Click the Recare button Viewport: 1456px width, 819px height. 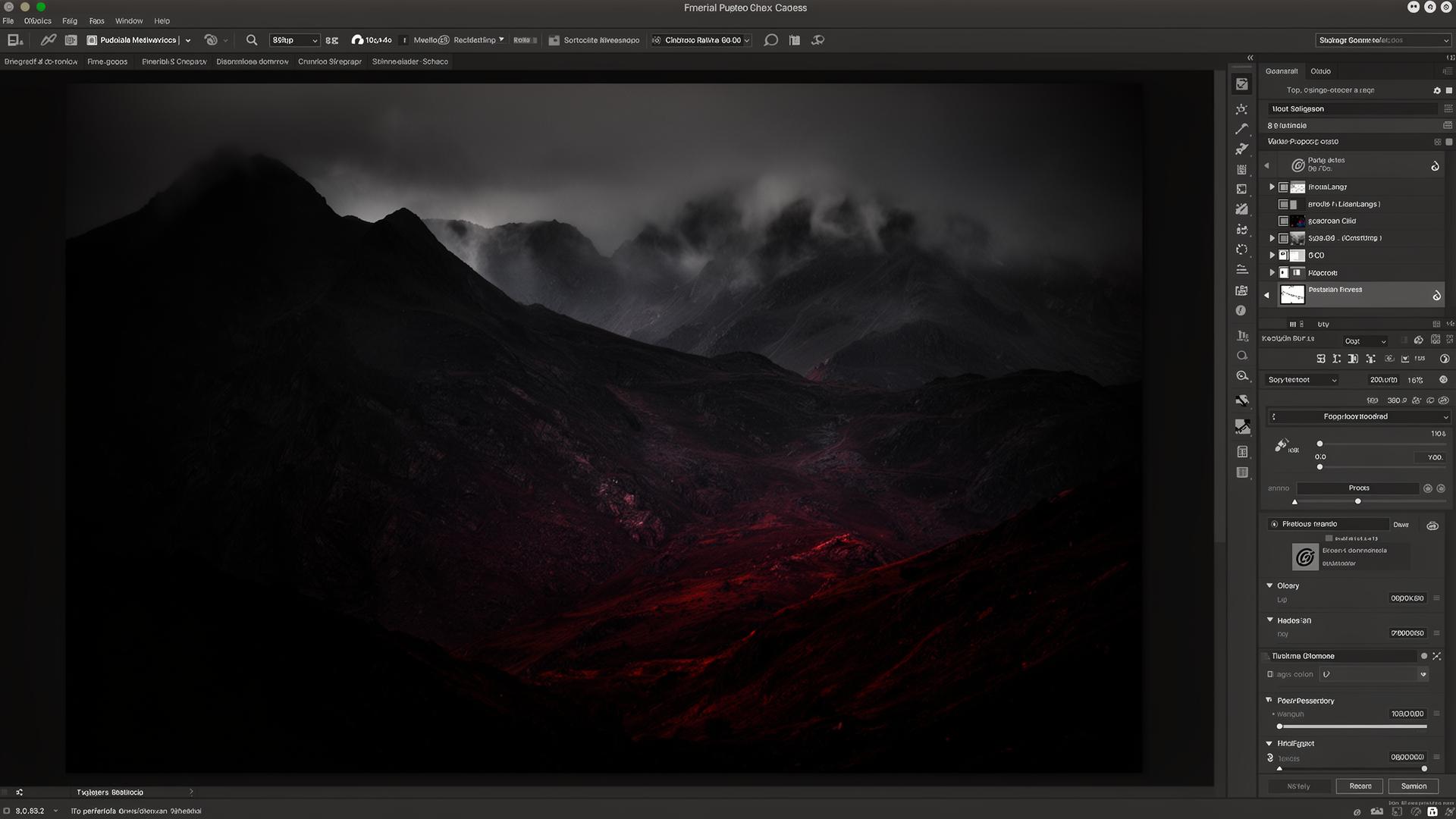point(1360,786)
